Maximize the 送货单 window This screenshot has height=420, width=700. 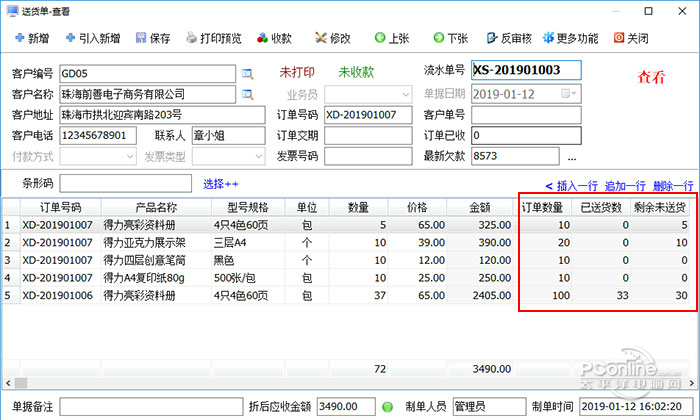649,11
